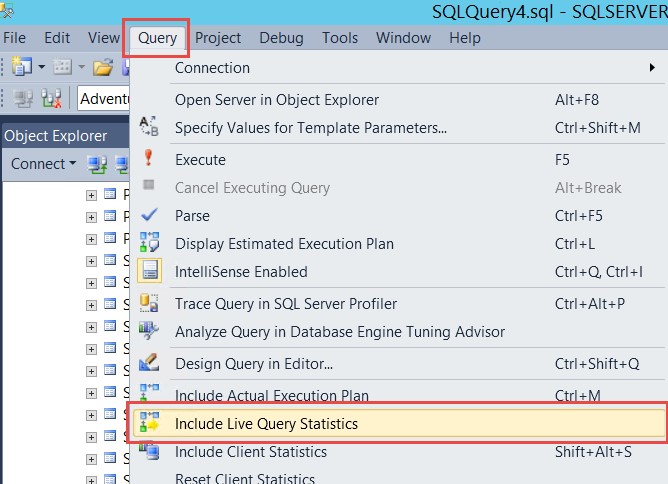Click the Object Explorer panel title
The image size is (668, 484).
56,136
